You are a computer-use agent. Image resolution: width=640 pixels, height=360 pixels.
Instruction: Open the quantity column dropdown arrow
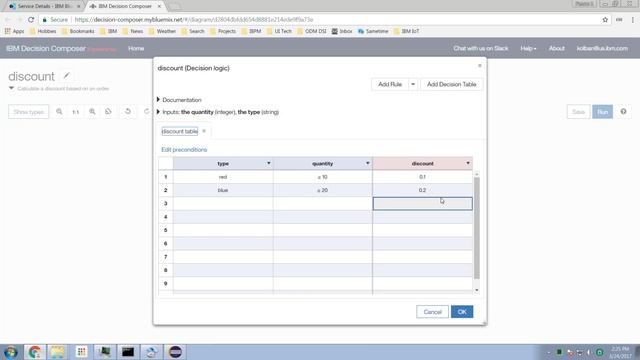368,163
